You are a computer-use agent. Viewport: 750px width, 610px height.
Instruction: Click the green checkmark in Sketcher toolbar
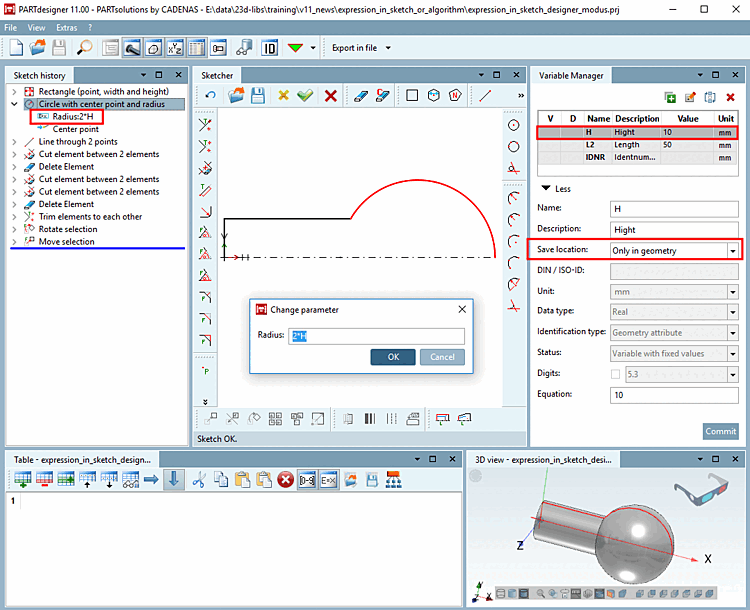pyautogui.click(x=305, y=95)
